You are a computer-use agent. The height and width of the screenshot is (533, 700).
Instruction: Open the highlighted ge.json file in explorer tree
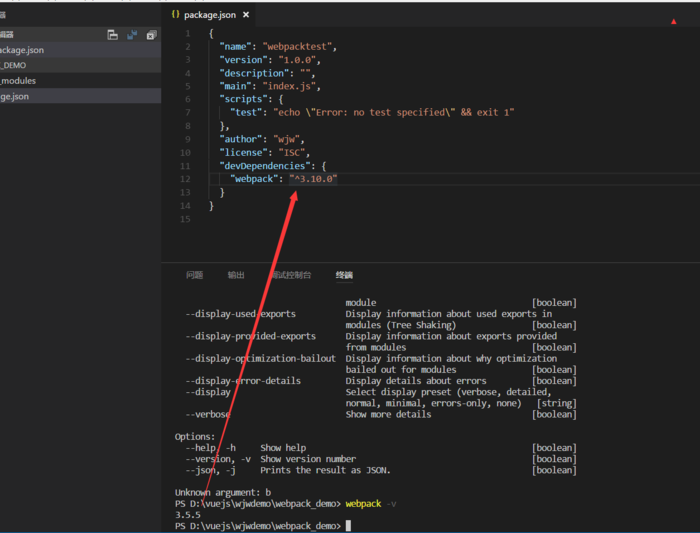click(80, 96)
